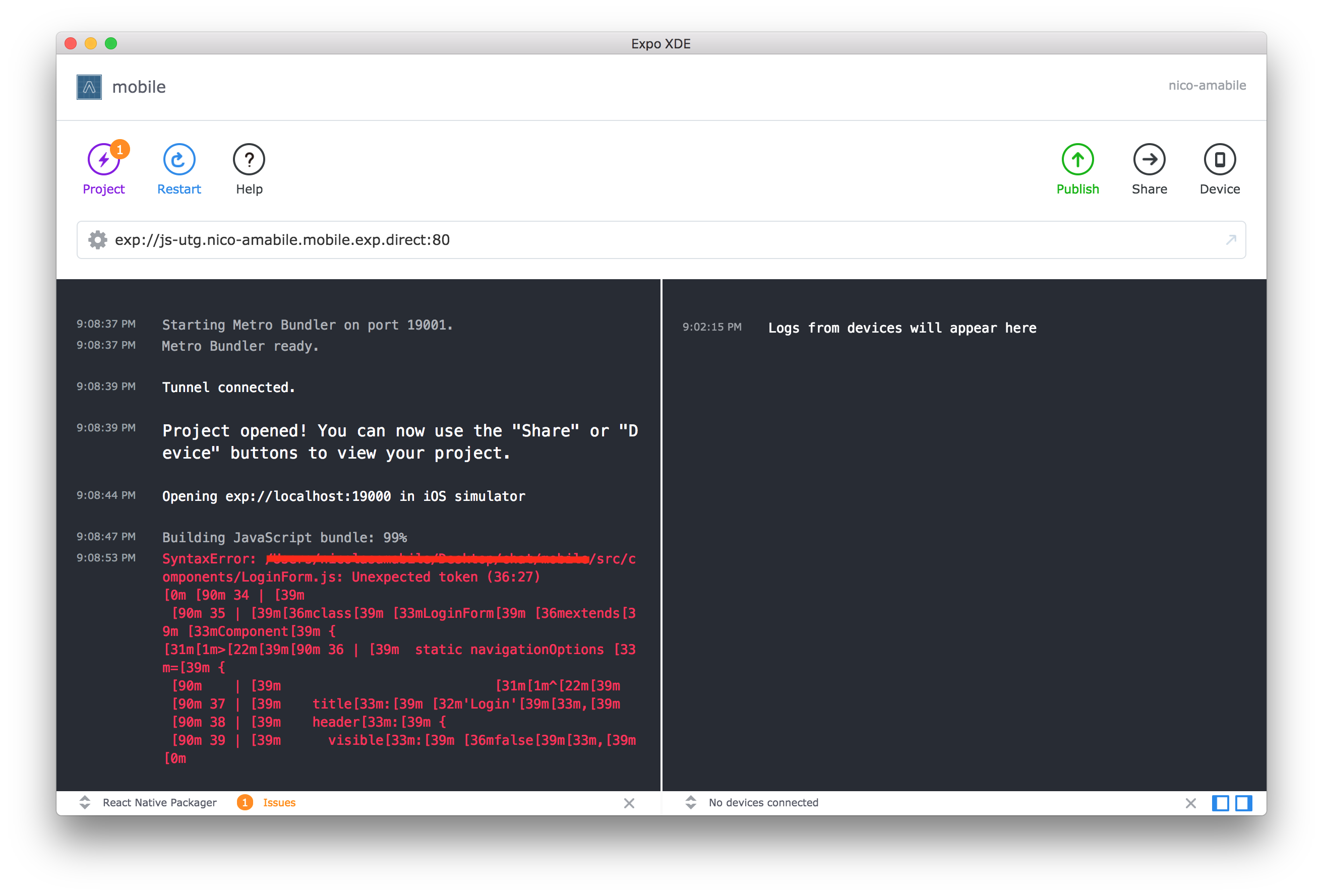Open the Project menu with notification badge
The height and width of the screenshot is (896, 1323).
click(x=103, y=168)
